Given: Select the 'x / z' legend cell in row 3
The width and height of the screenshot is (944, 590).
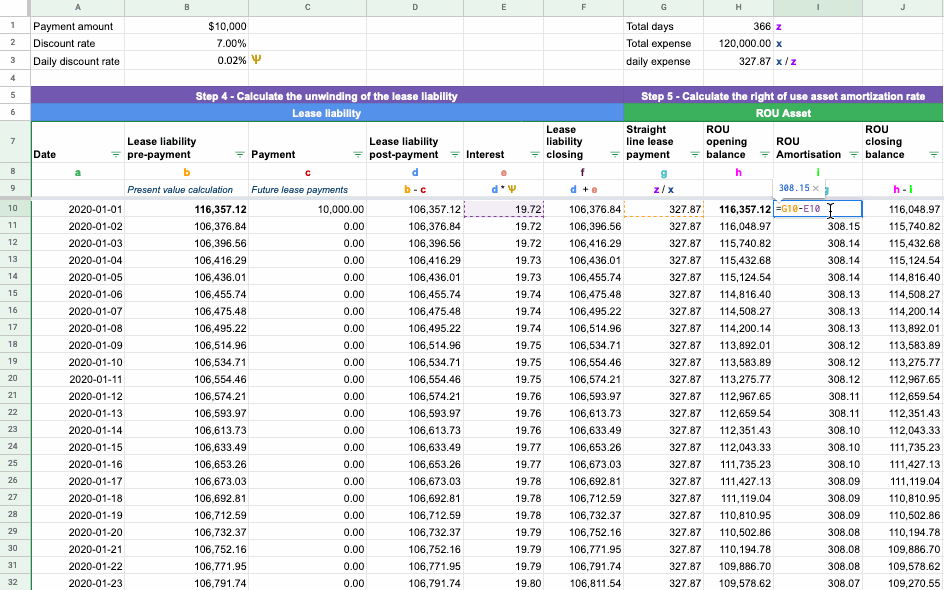Looking at the screenshot, I should coord(818,61).
